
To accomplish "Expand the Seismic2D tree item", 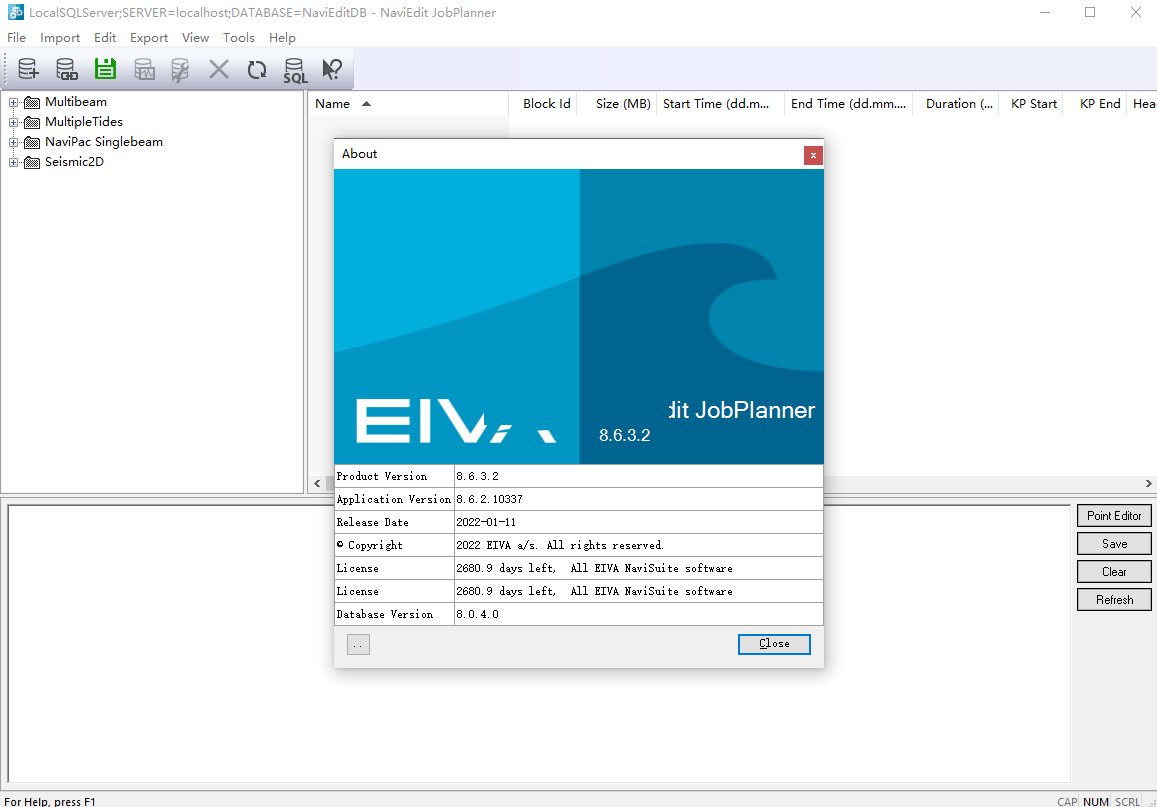I will [12, 161].
